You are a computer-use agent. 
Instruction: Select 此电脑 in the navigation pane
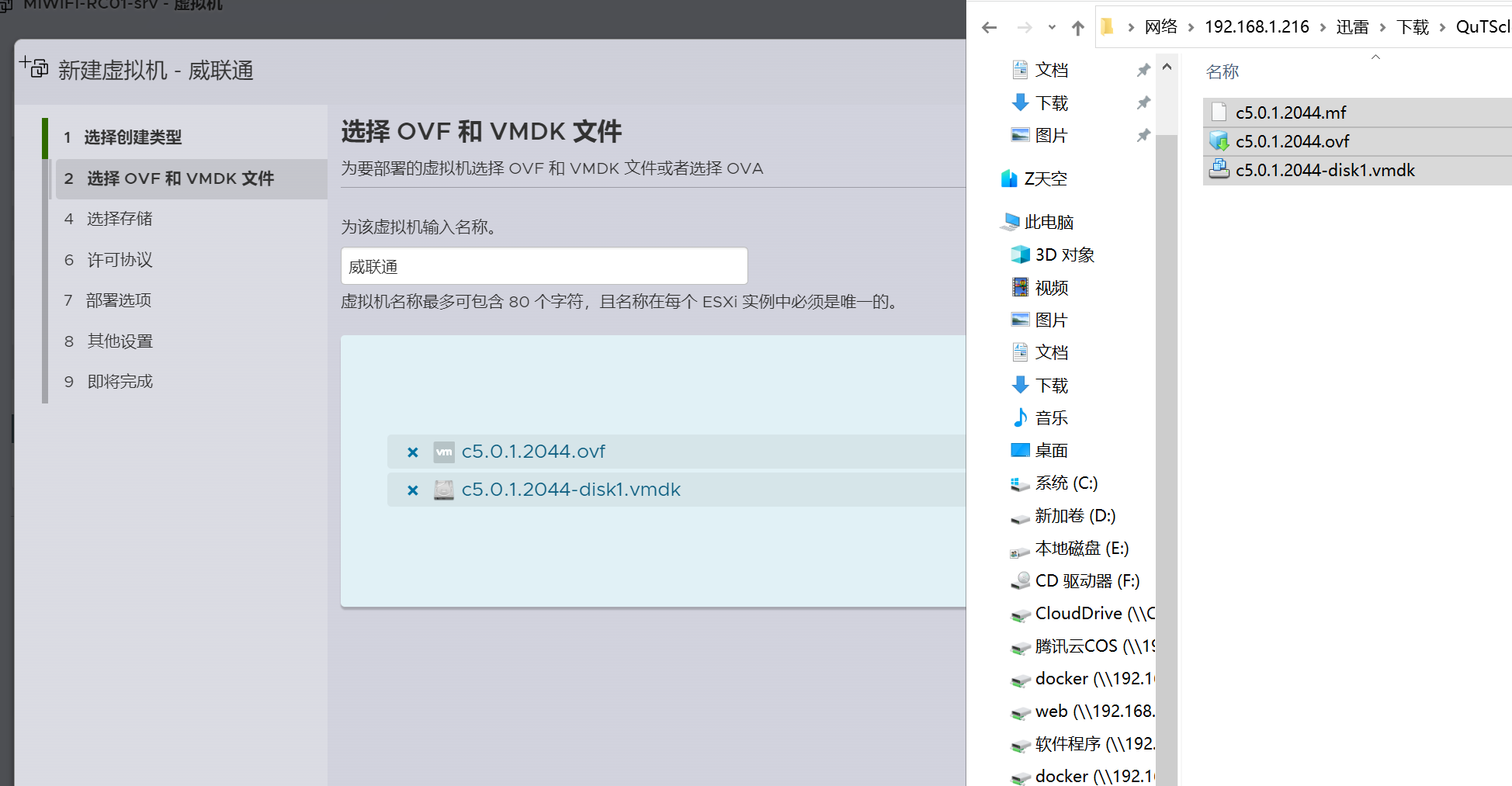(1048, 222)
